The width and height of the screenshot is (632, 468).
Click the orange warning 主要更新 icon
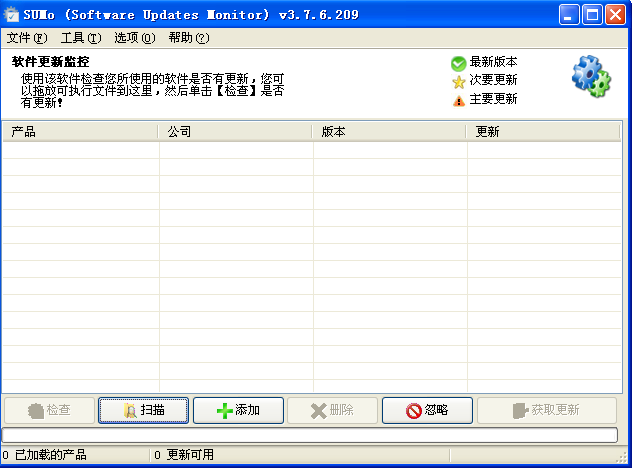click(458, 100)
